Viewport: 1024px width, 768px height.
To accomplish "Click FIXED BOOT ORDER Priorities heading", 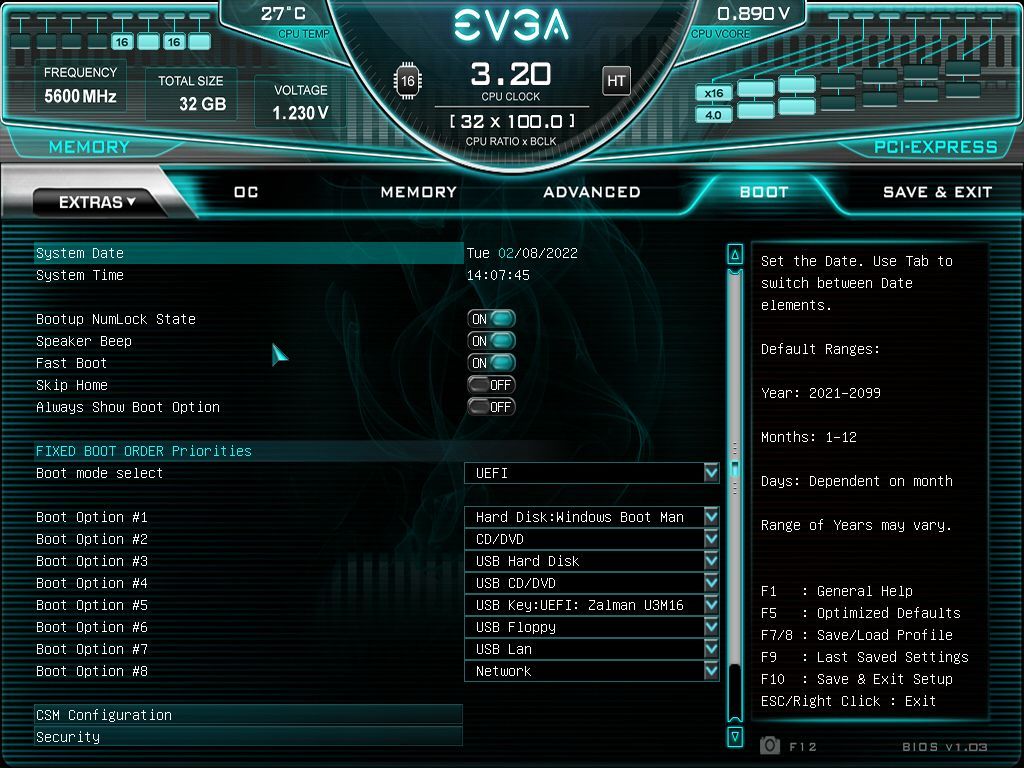I will pos(144,451).
